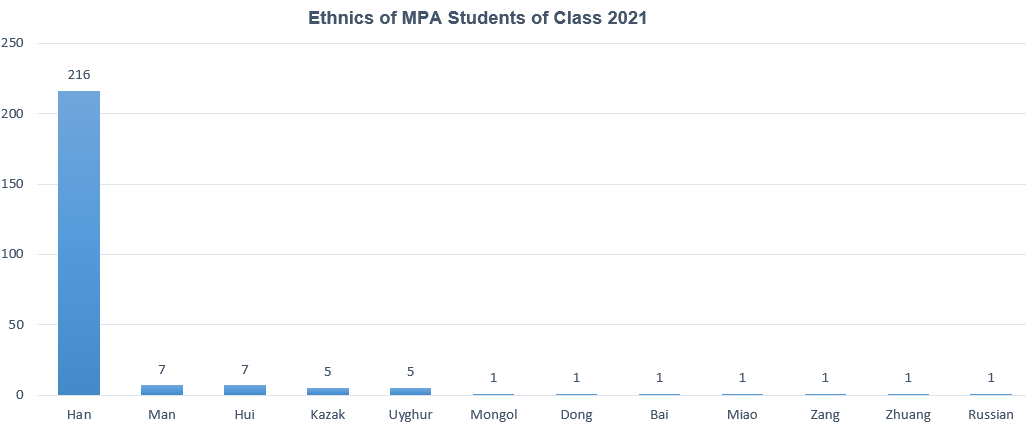Click the 216 data label

[x=79, y=75]
